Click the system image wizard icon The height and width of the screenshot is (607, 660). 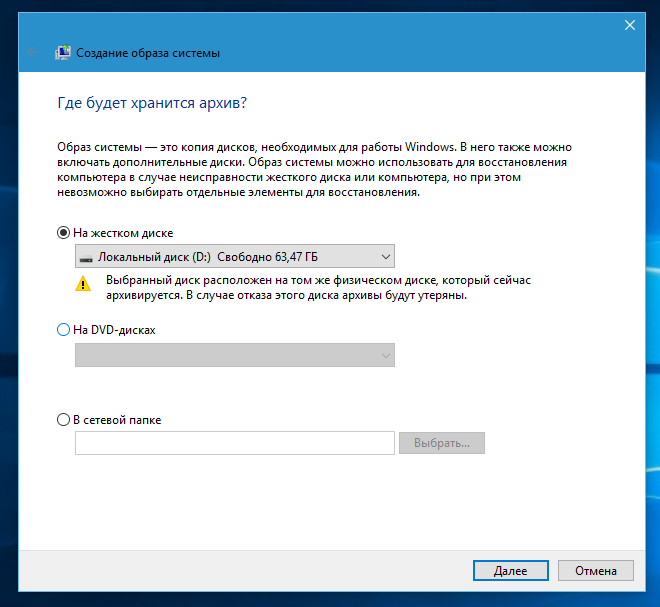(62, 53)
